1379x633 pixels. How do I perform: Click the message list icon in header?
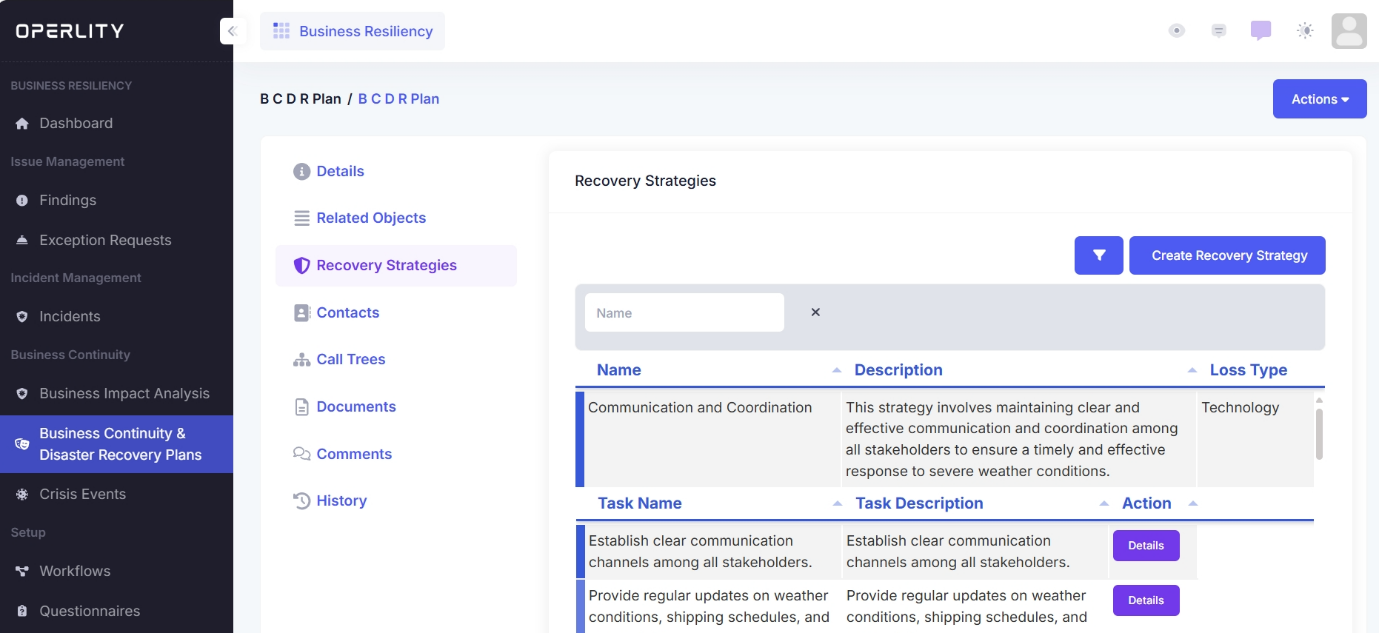(1219, 30)
